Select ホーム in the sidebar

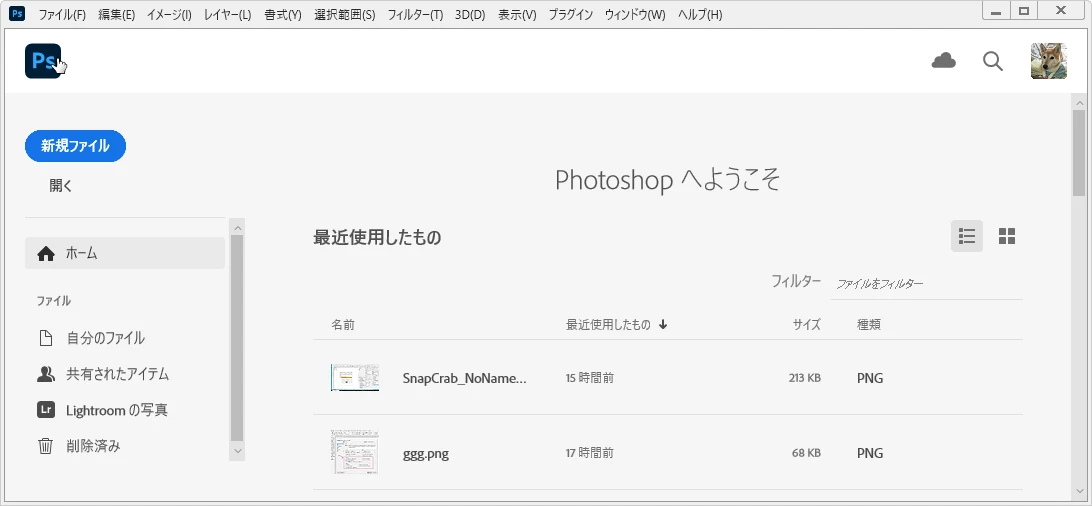[125, 253]
